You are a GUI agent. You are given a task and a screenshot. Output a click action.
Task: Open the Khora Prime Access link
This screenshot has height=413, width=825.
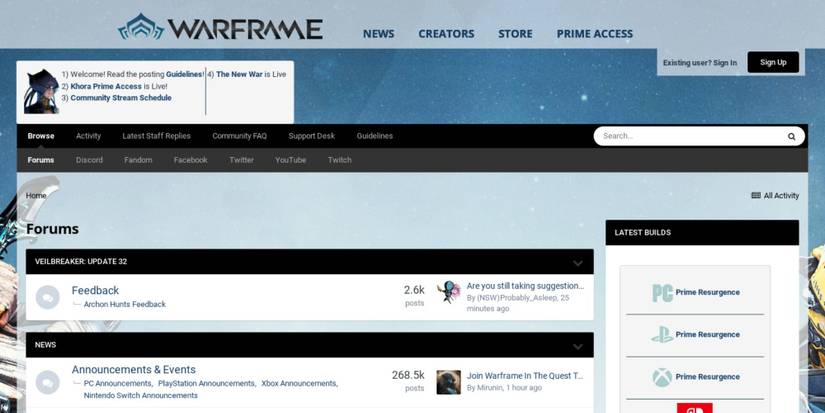pyautogui.click(x=106, y=86)
